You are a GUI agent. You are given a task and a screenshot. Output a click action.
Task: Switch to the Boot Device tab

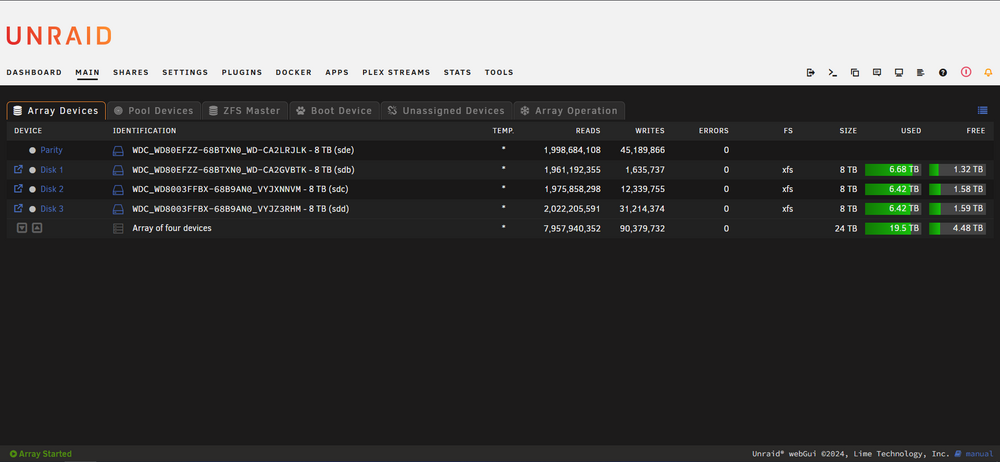[x=334, y=110]
